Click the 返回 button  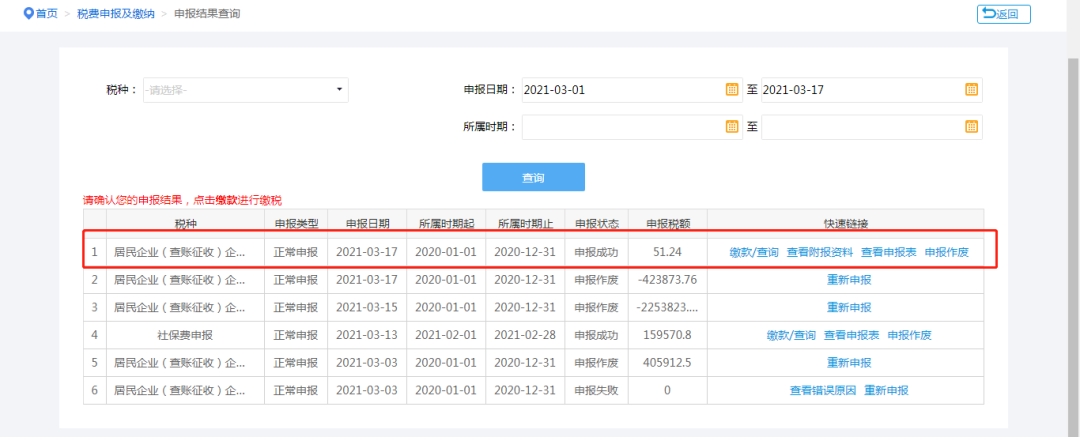pos(1004,14)
